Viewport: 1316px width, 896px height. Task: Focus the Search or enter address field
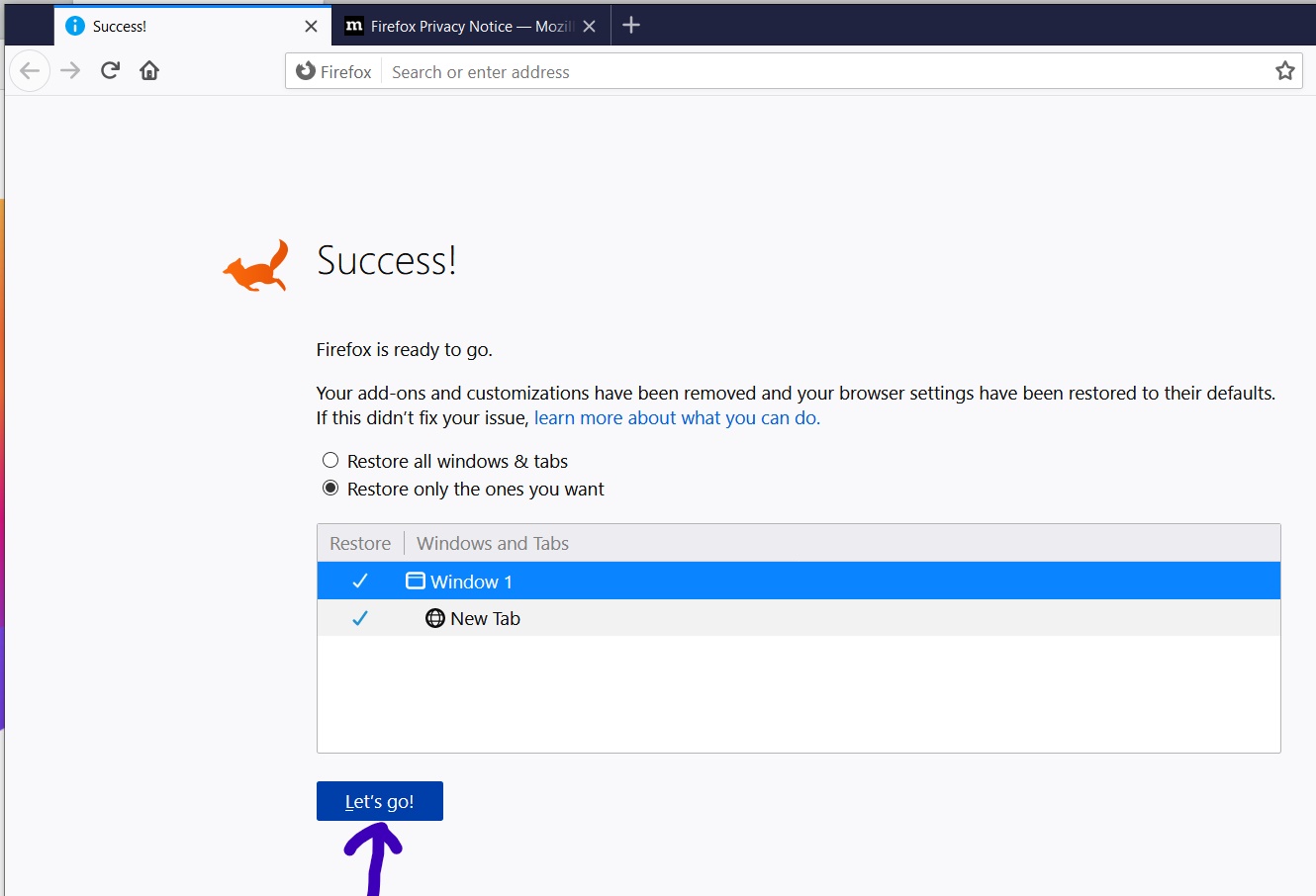click(x=827, y=71)
